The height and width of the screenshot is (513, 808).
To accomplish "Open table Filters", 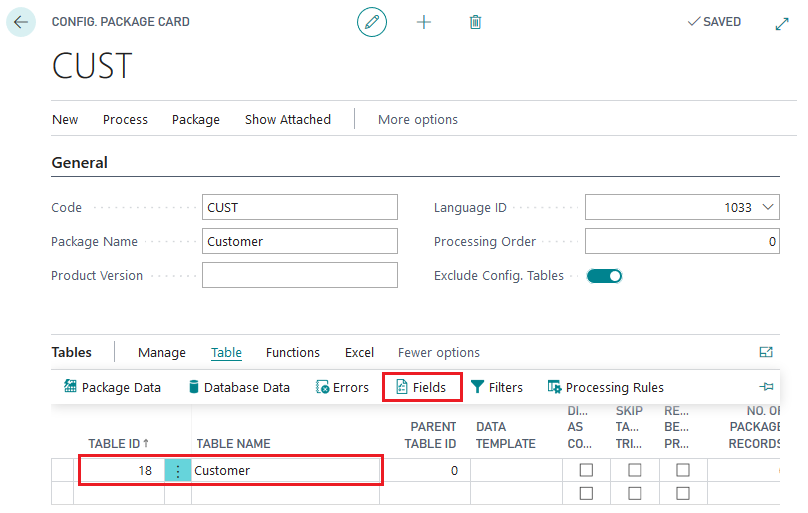I will coord(497,387).
